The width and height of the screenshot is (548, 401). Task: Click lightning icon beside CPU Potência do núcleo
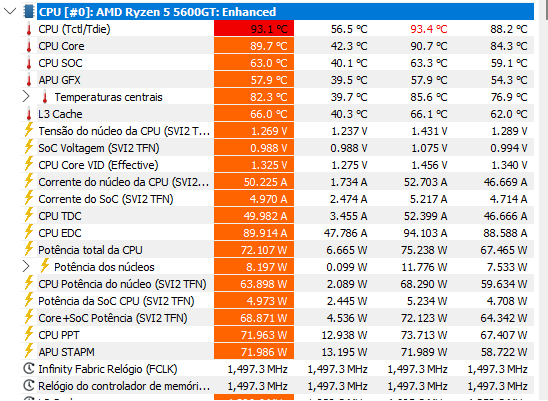(x=29, y=283)
